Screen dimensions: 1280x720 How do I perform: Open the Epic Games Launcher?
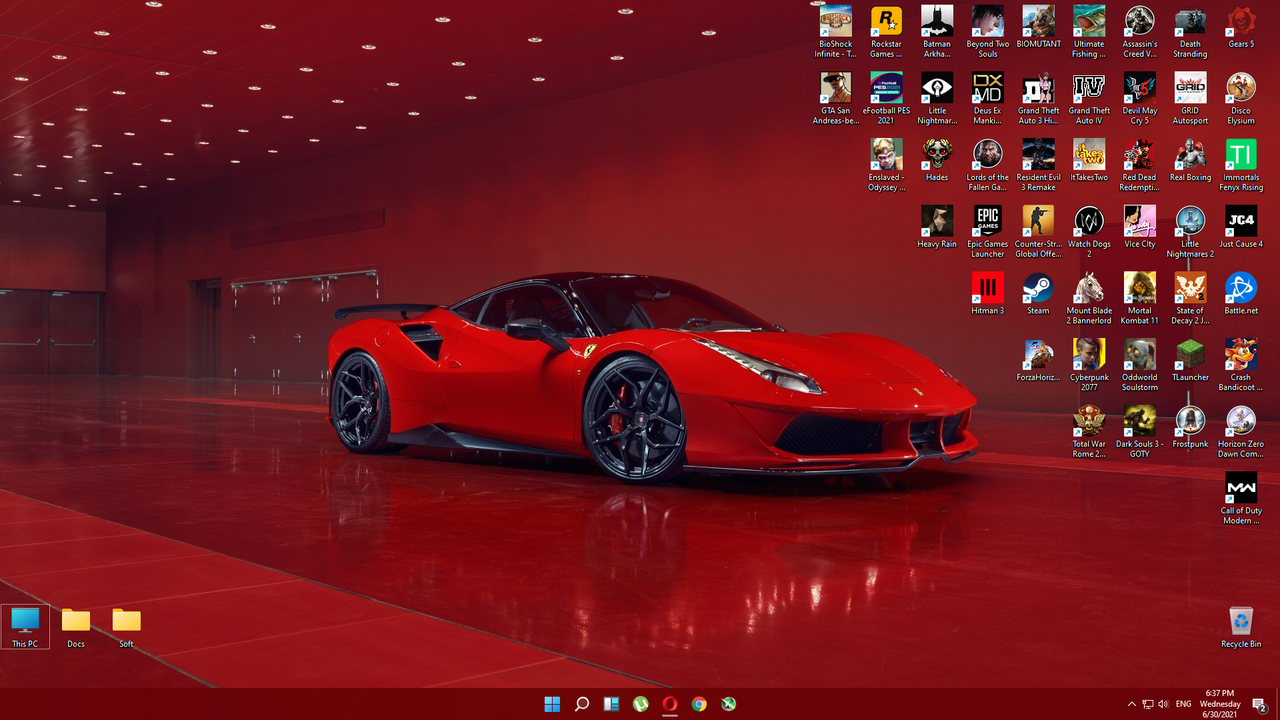coord(987,223)
